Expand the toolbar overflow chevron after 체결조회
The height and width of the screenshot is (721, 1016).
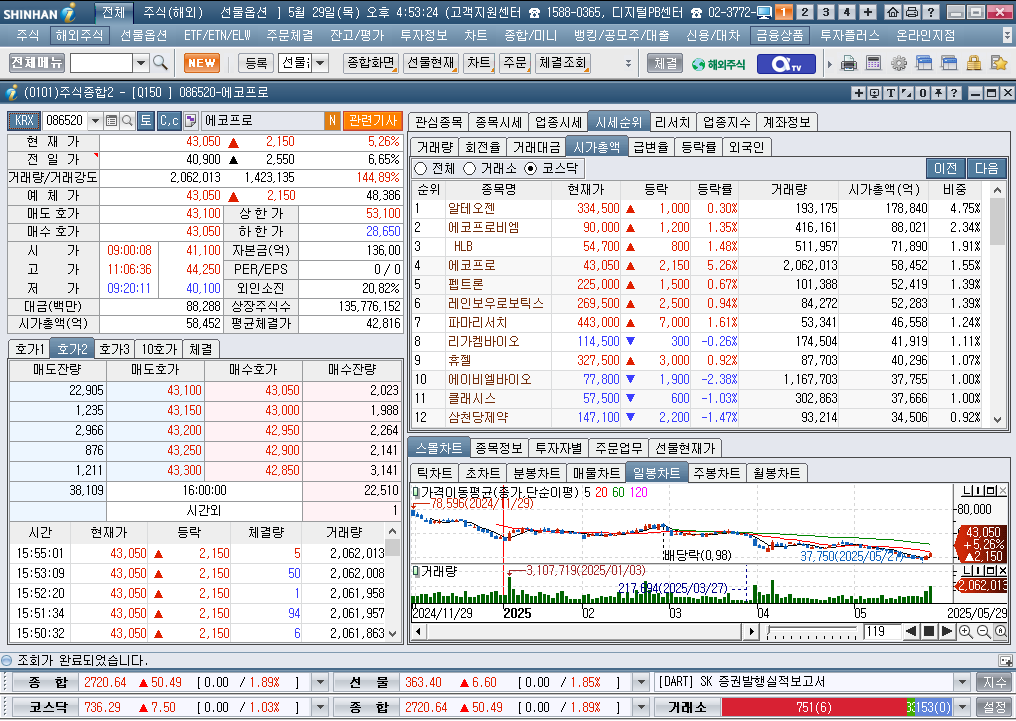628,63
